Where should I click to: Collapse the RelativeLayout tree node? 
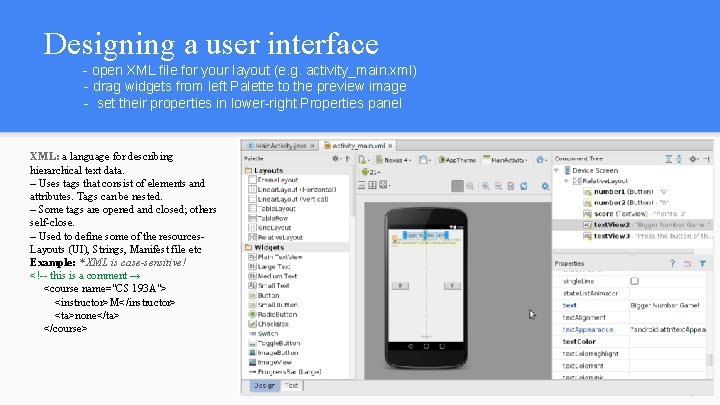coord(566,181)
